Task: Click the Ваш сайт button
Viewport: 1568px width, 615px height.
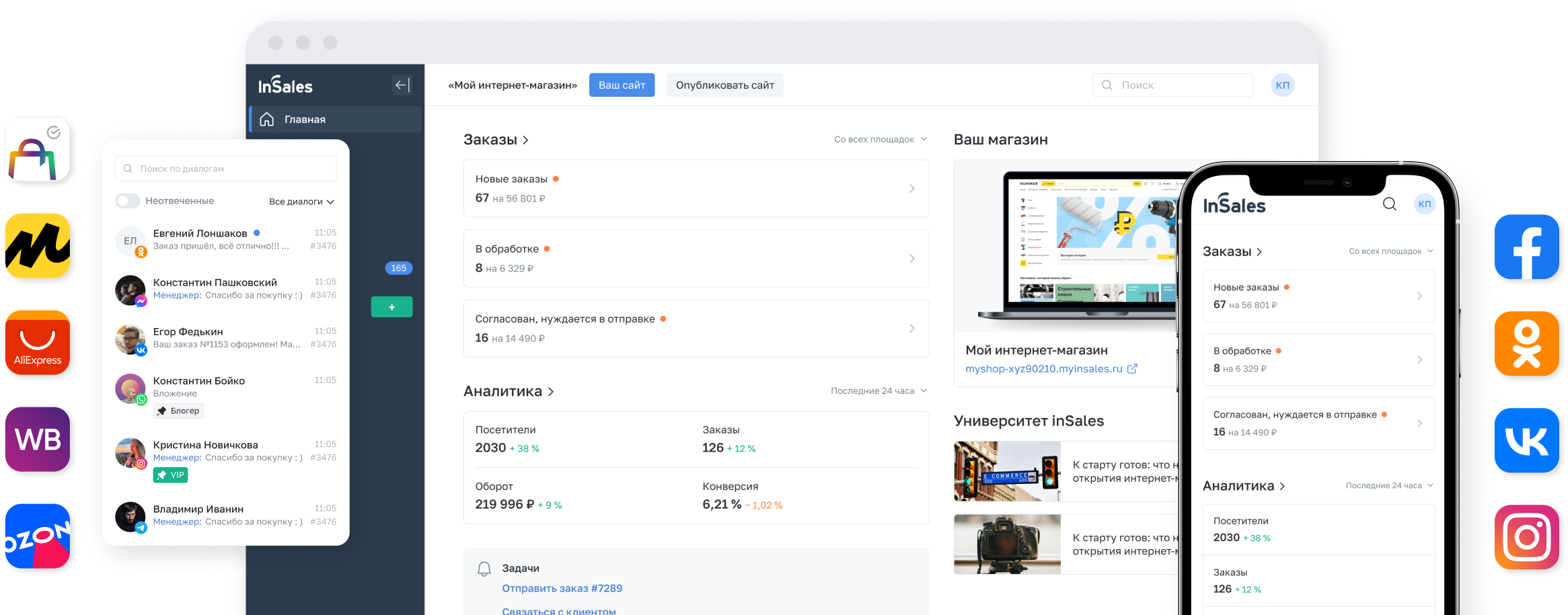Action: tap(622, 85)
